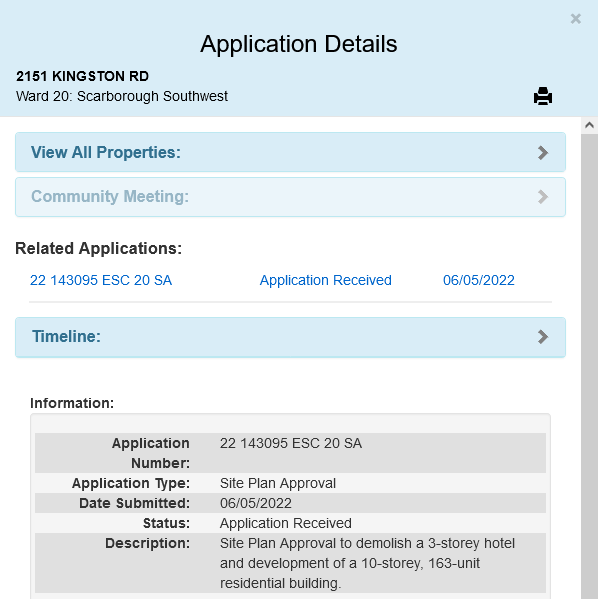598x599 pixels.
Task: Click the Application Number value in Information table
Action: pyautogui.click(x=291, y=444)
